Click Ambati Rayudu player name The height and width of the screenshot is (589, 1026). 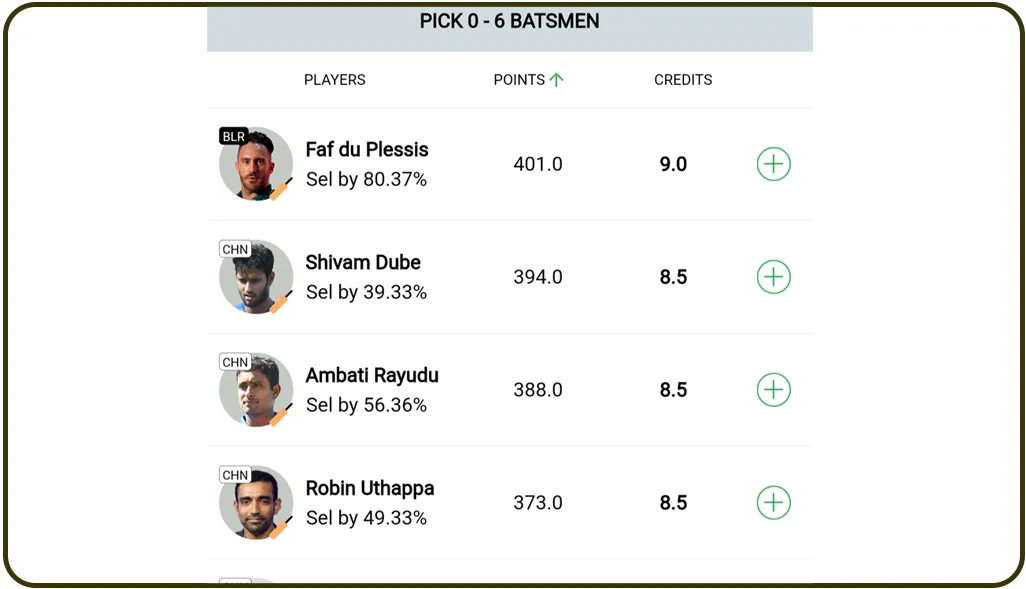(x=372, y=376)
